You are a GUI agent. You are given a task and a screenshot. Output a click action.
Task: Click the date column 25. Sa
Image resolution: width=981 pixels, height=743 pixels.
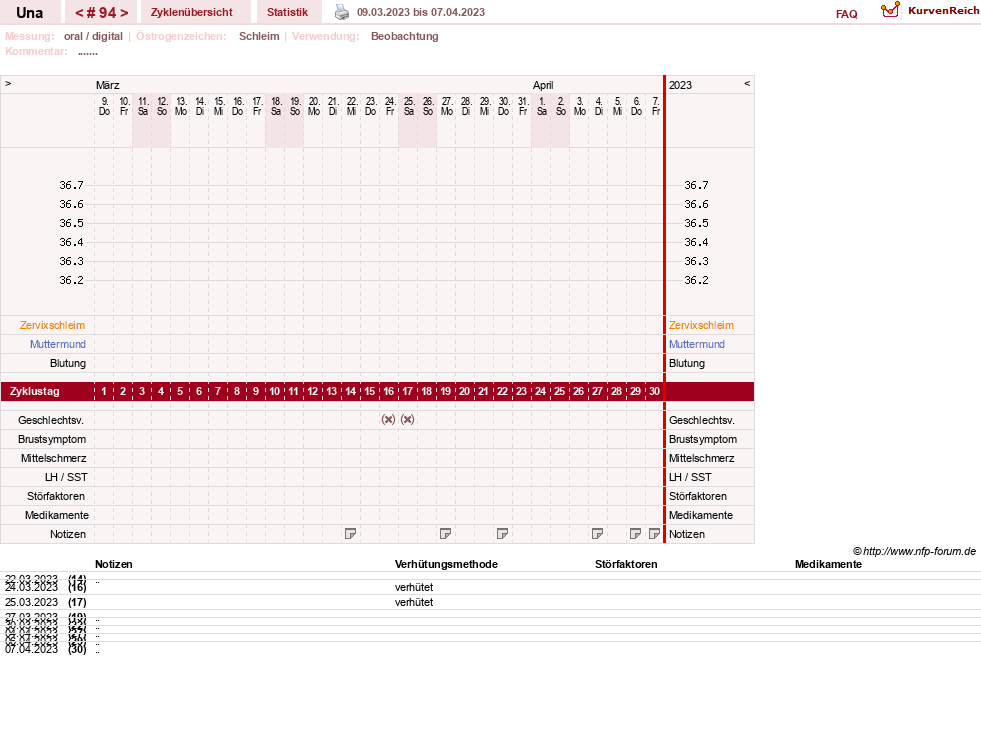tap(408, 106)
